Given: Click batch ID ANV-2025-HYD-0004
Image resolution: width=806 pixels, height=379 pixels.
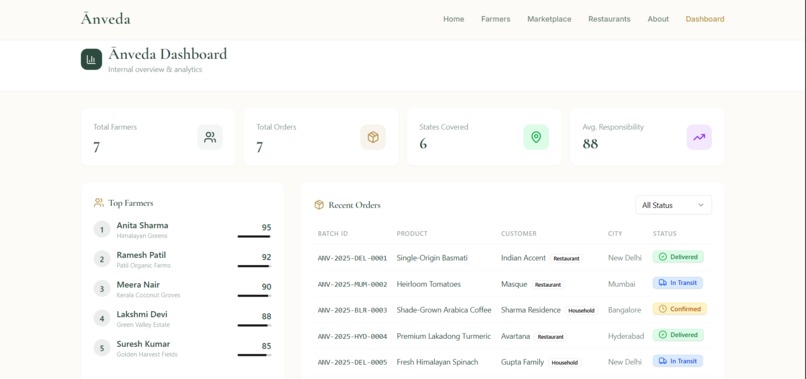Looking at the screenshot, I should pos(352,336).
